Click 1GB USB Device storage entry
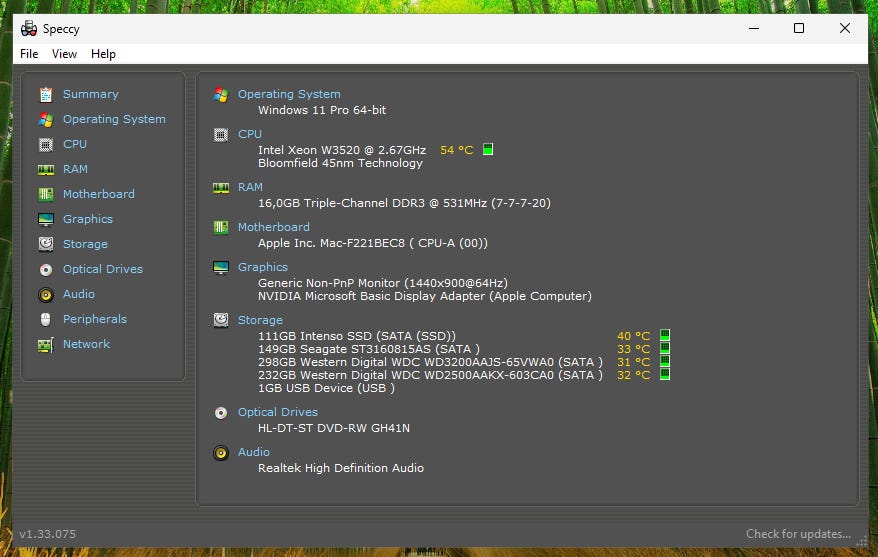Image resolution: width=878 pixels, height=557 pixels. [326, 388]
